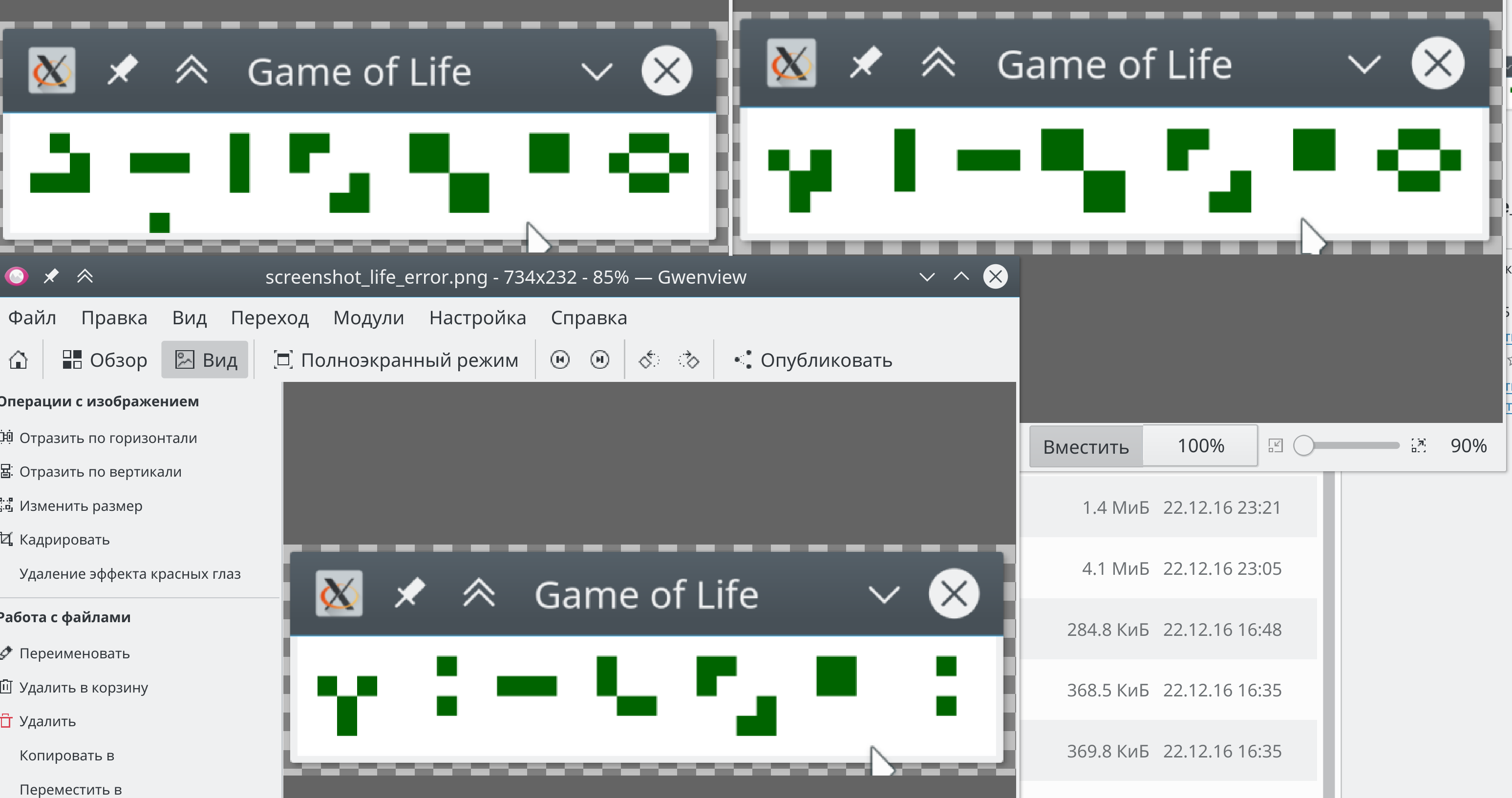Screen dimensions: 1512x798
Task: Click the file list vertical scrollbar
Action: 1329,635
